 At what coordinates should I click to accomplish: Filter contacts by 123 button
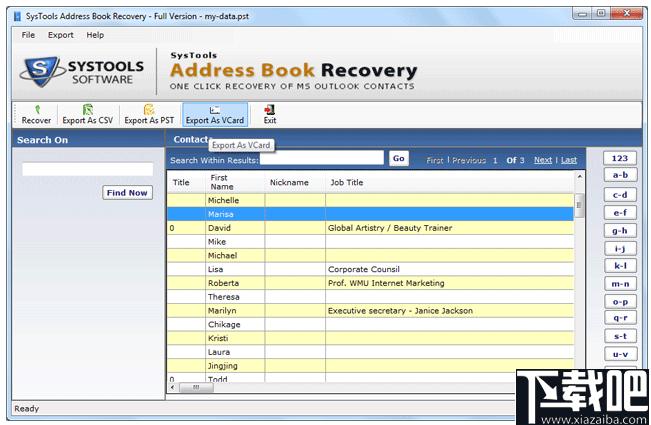620,158
